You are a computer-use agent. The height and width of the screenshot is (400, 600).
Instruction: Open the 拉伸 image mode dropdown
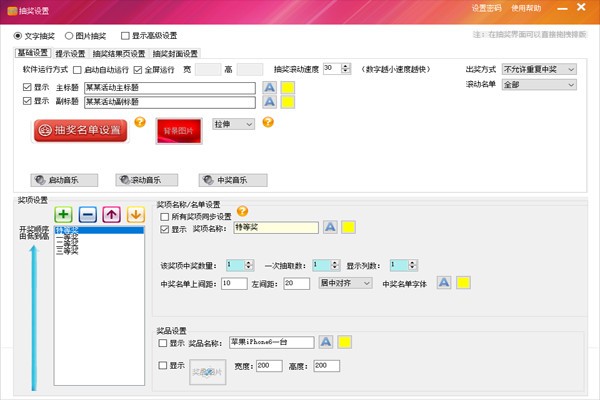point(234,124)
